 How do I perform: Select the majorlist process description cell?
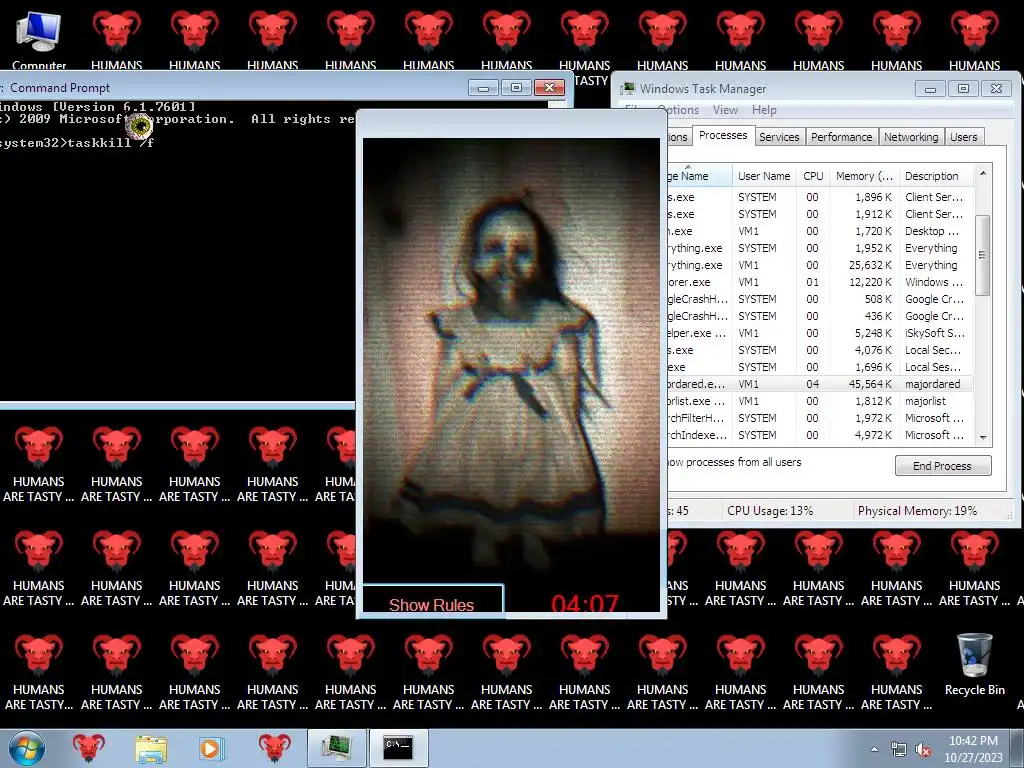925,401
